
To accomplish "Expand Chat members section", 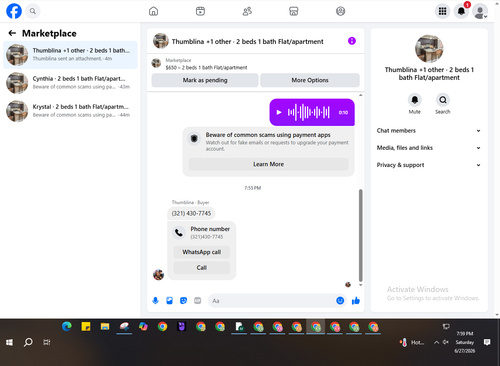I will pyautogui.click(x=429, y=131).
